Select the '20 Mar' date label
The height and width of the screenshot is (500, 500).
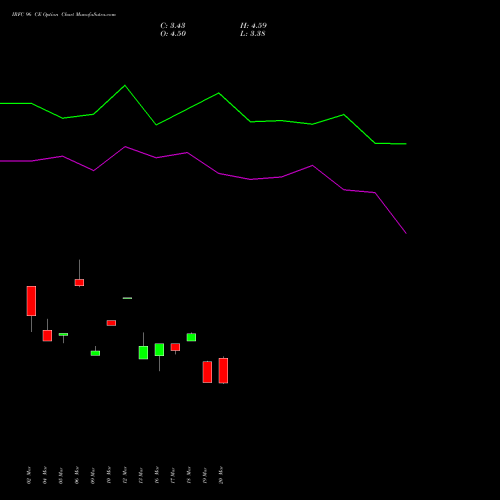click(221, 475)
